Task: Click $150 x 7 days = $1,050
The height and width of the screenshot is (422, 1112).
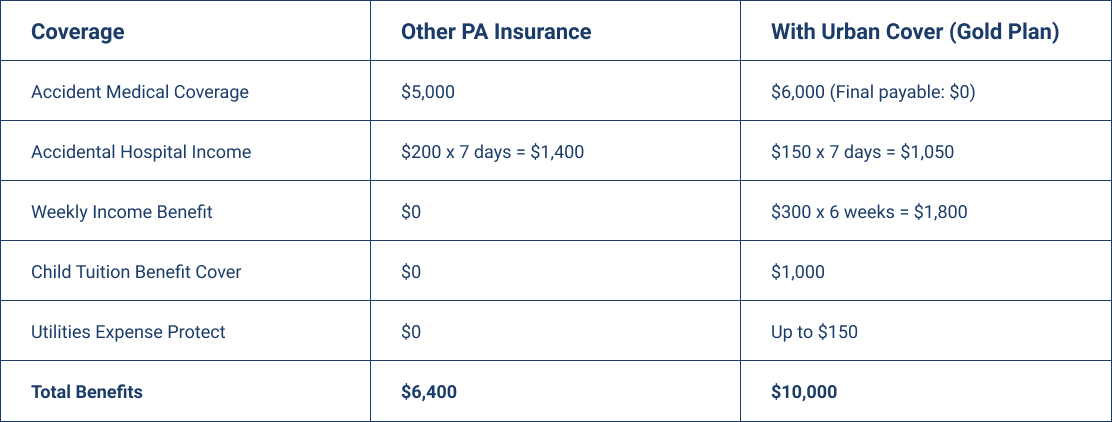Action: pos(862,152)
